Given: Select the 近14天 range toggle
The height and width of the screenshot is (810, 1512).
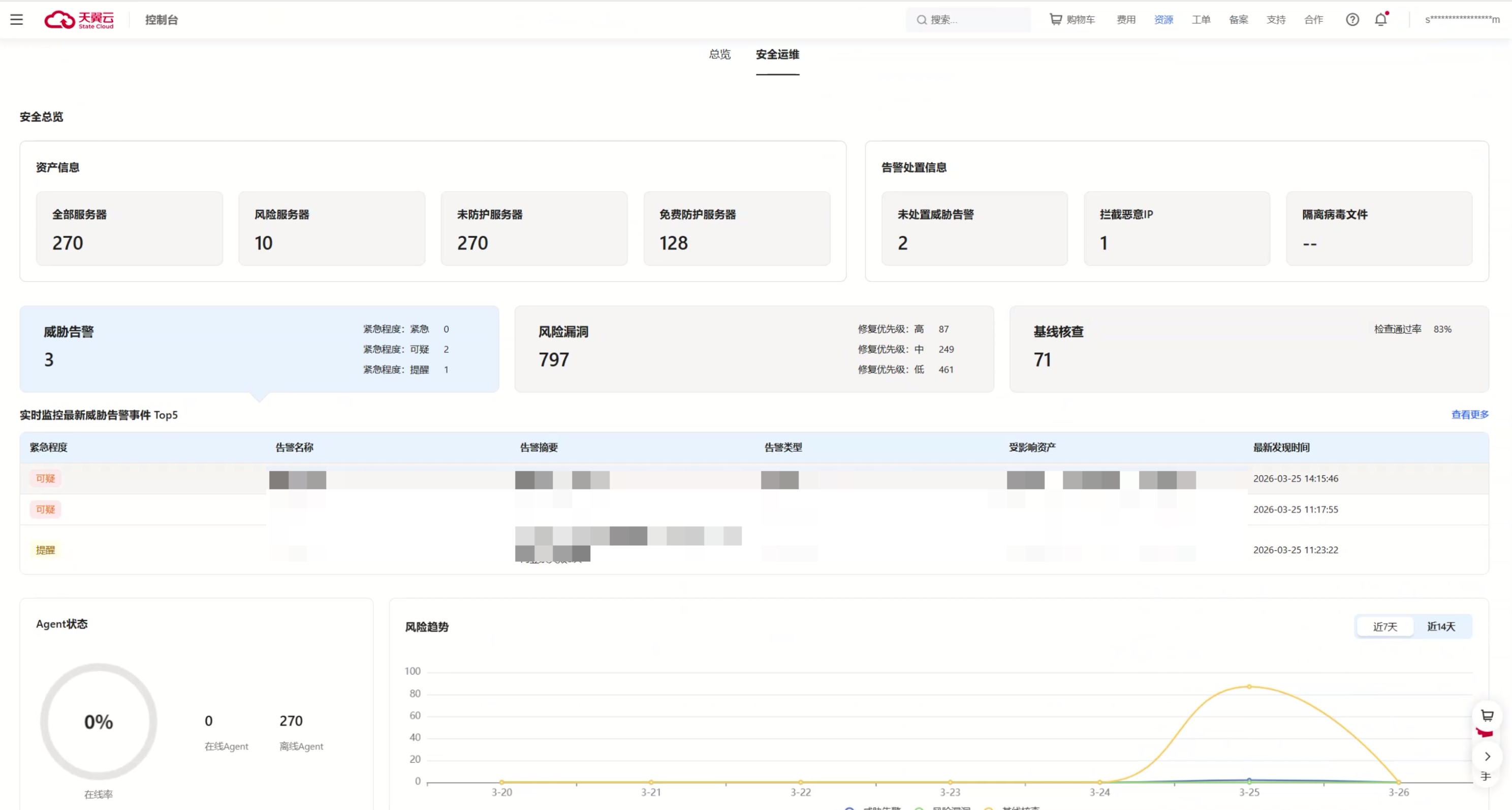Looking at the screenshot, I should click(x=1441, y=626).
